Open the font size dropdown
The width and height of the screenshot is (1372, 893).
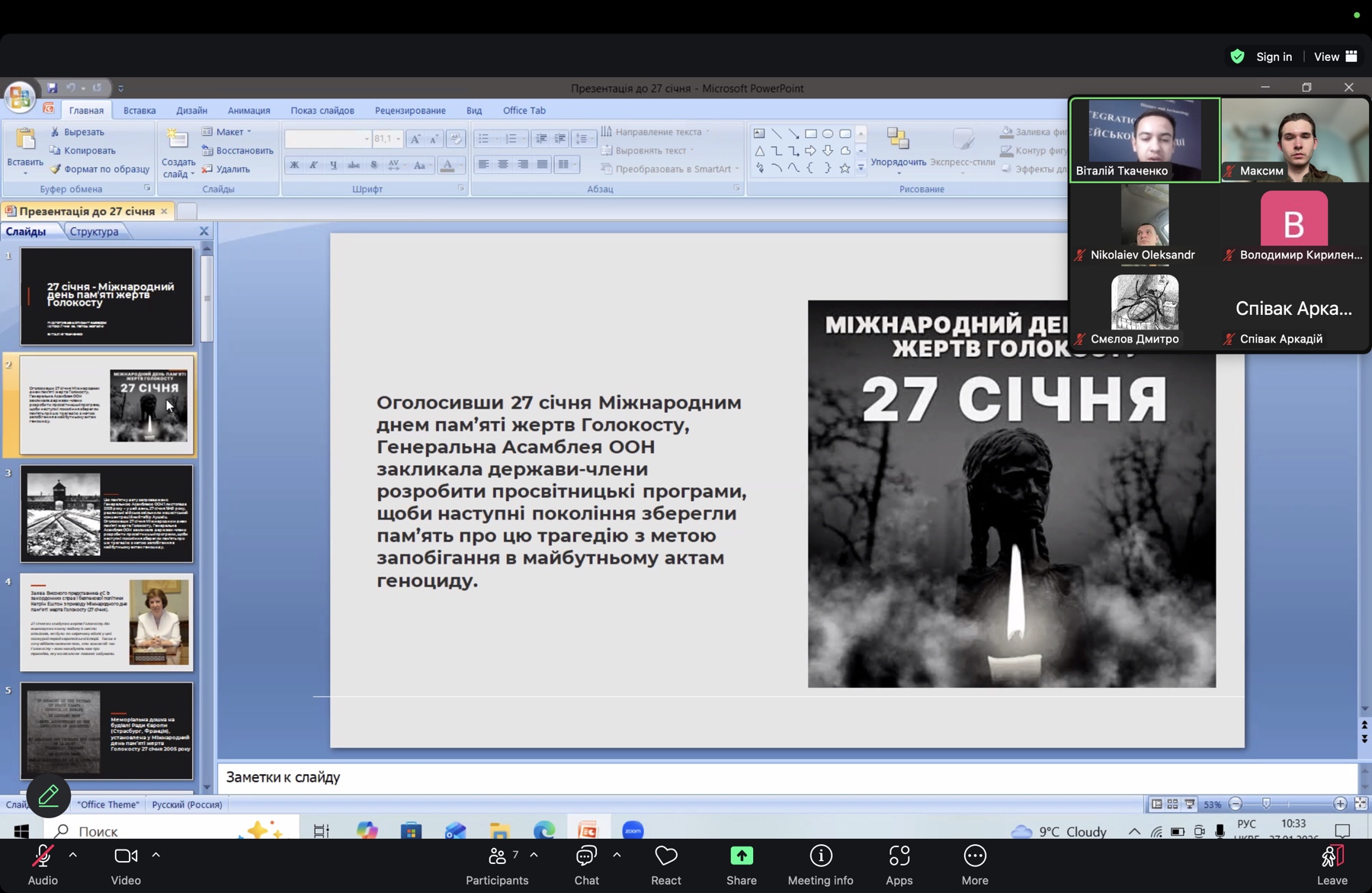(x=398, y=139)
